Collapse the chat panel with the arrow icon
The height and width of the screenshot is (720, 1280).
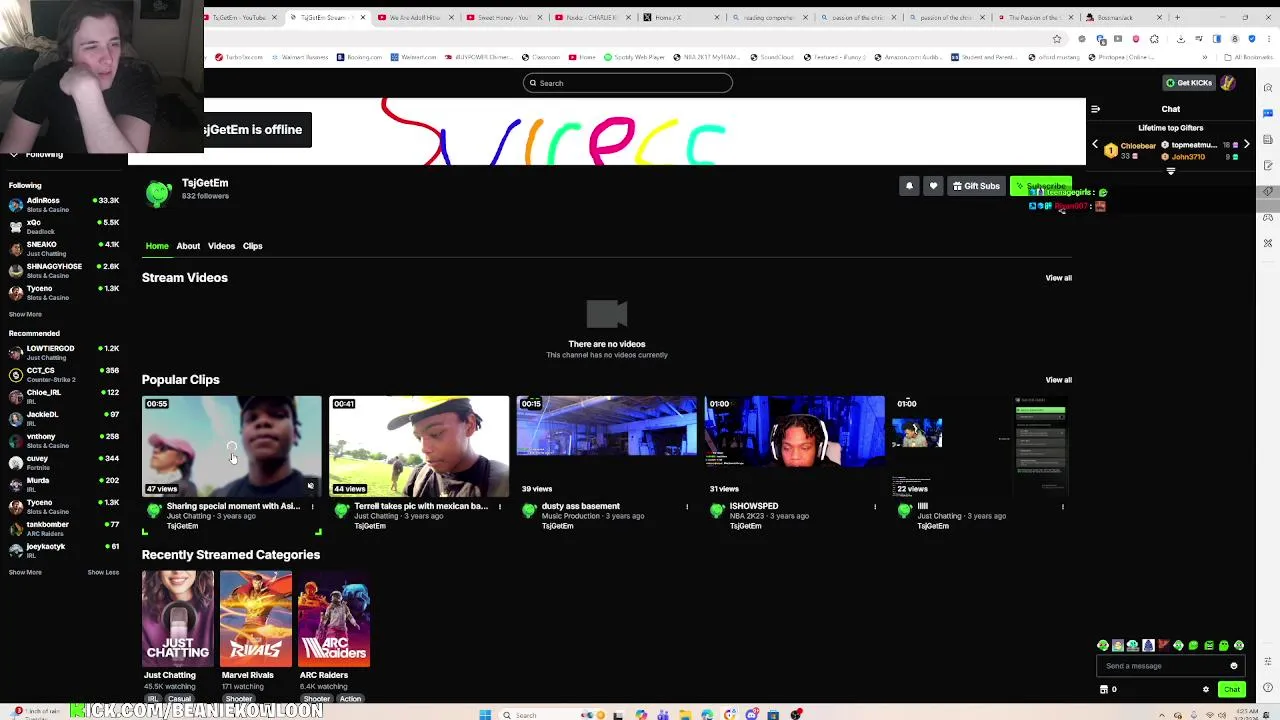point(1095,109)
